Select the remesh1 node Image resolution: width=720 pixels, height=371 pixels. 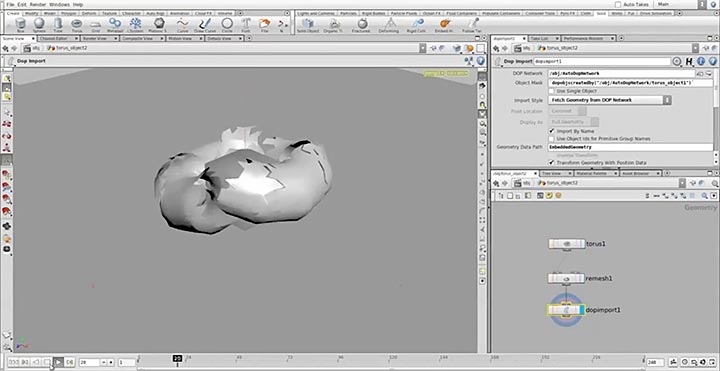[x=566, y=278]
